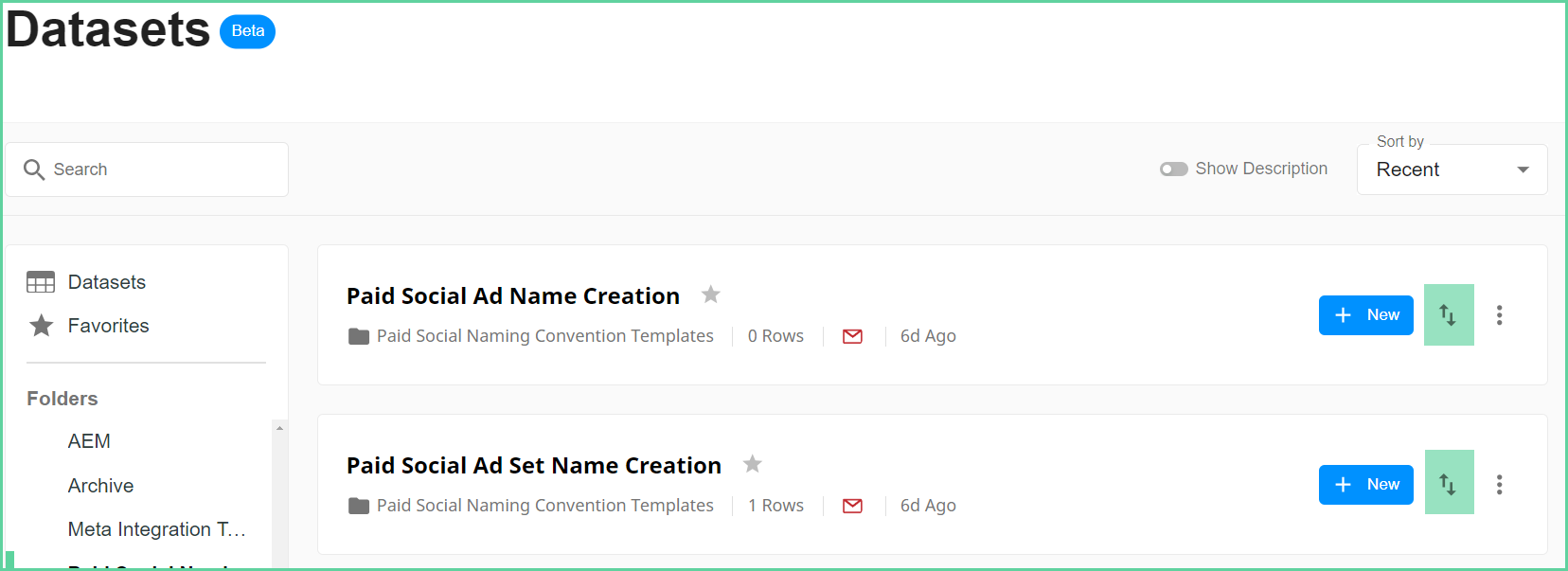This screenshot has width=1568, height=571.
Task: Open more options for Paid Social Ad Name Creation
Action: point(1499,315)
